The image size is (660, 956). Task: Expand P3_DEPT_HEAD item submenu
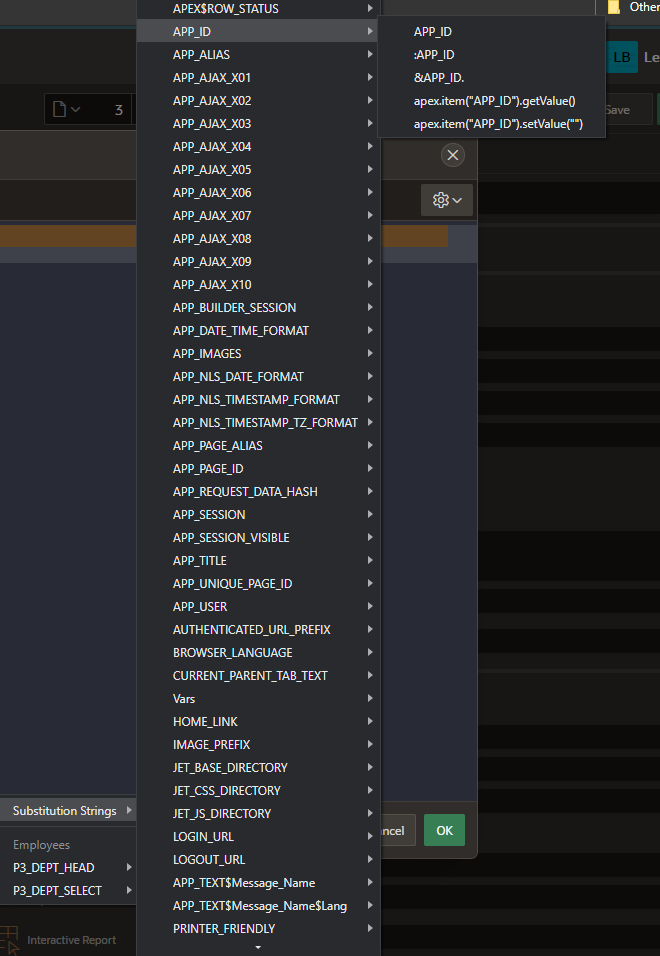pyautogui.click(x=68, y=868)
